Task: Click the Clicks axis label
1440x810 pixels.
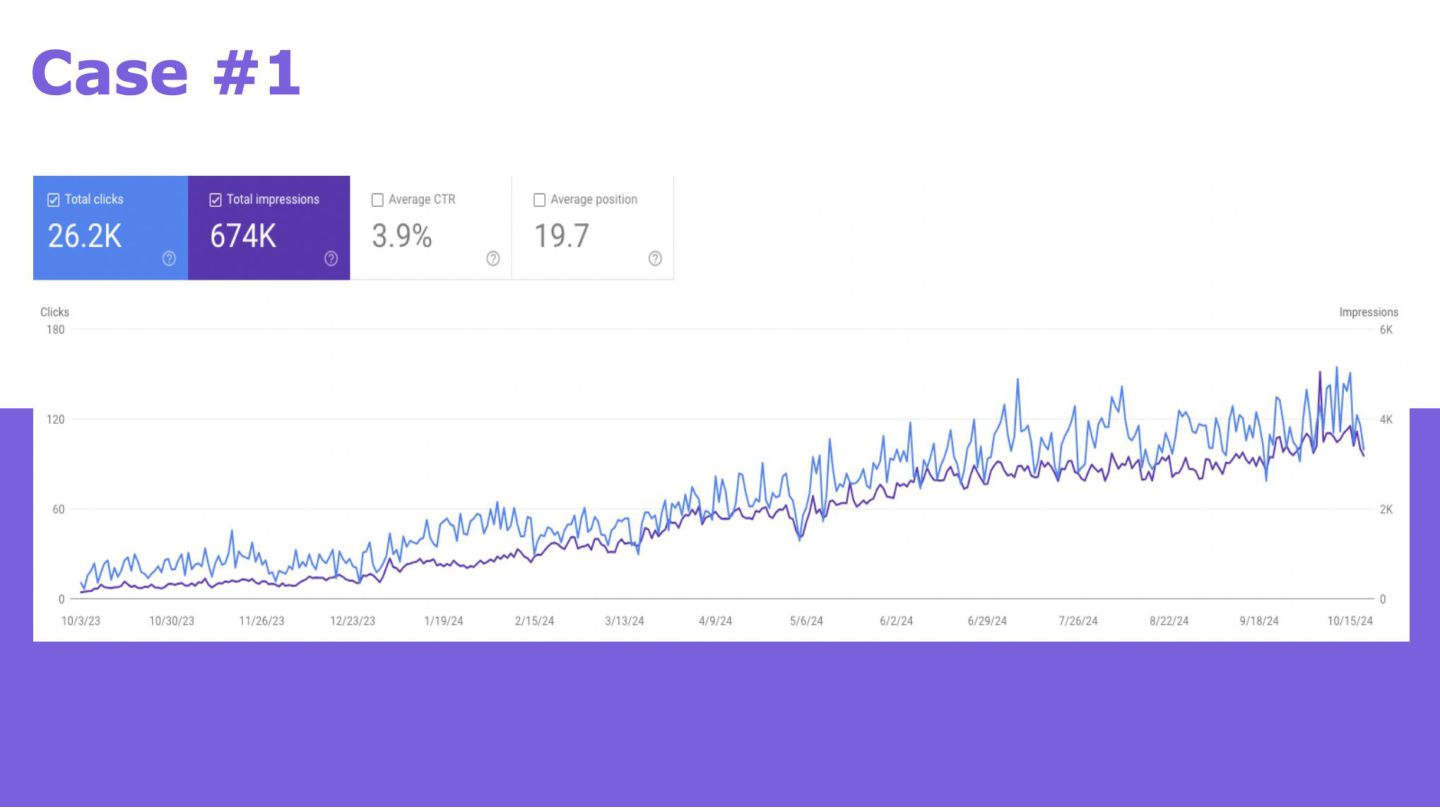Action: [54, 312]
